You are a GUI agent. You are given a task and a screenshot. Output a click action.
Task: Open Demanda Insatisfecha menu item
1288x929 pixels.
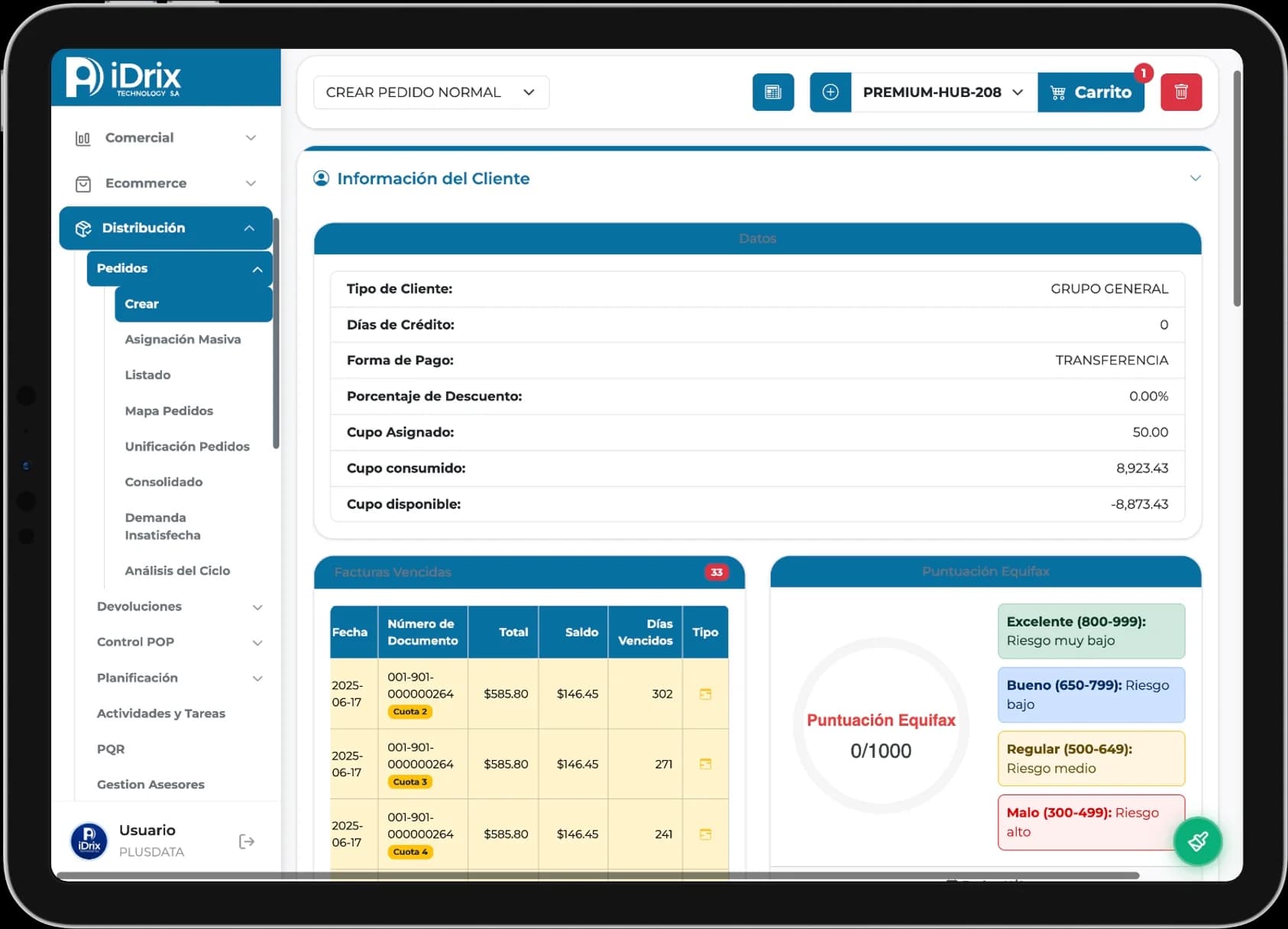coord(163,526)
